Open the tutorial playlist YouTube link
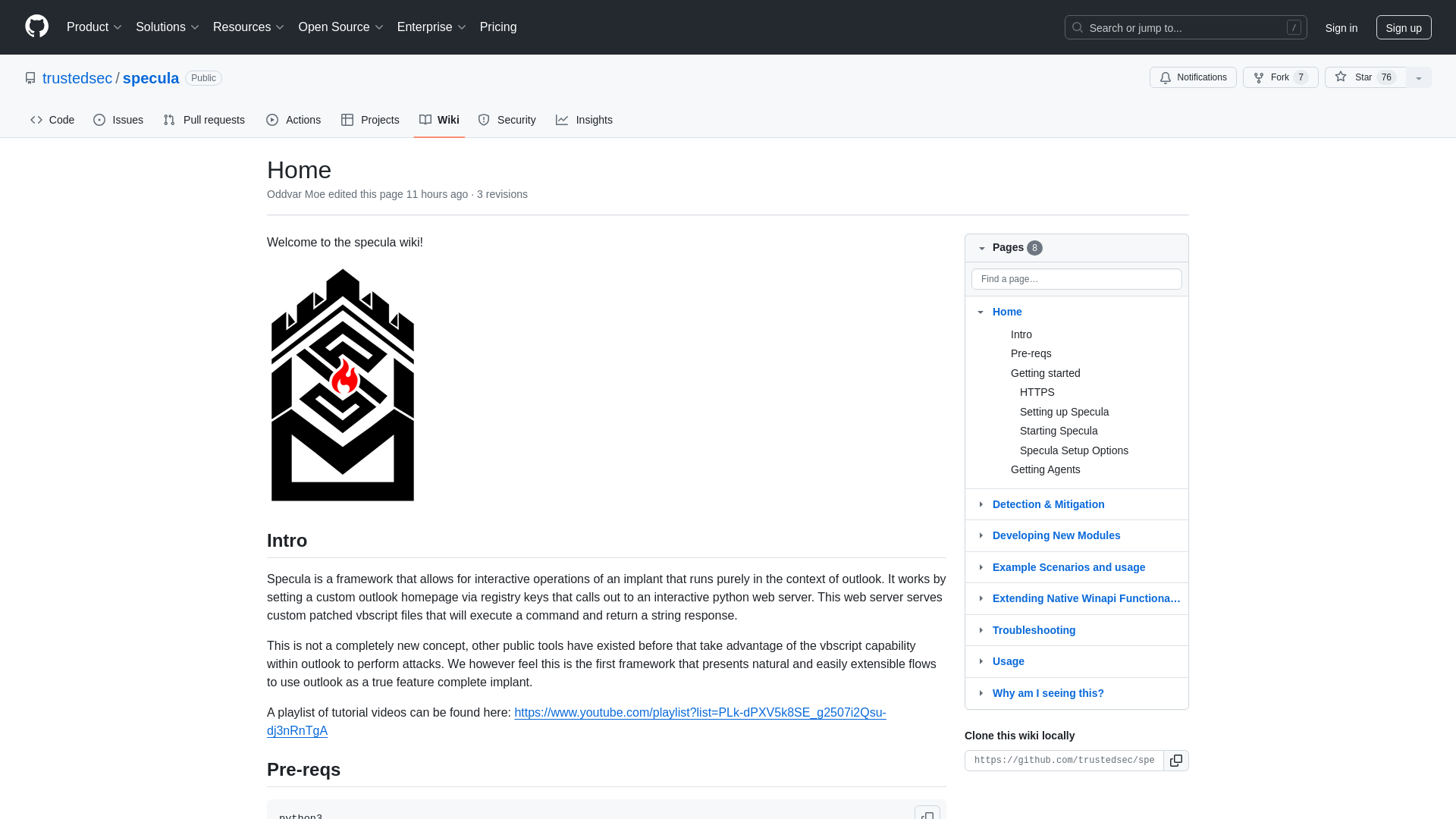 coord(576,721)
